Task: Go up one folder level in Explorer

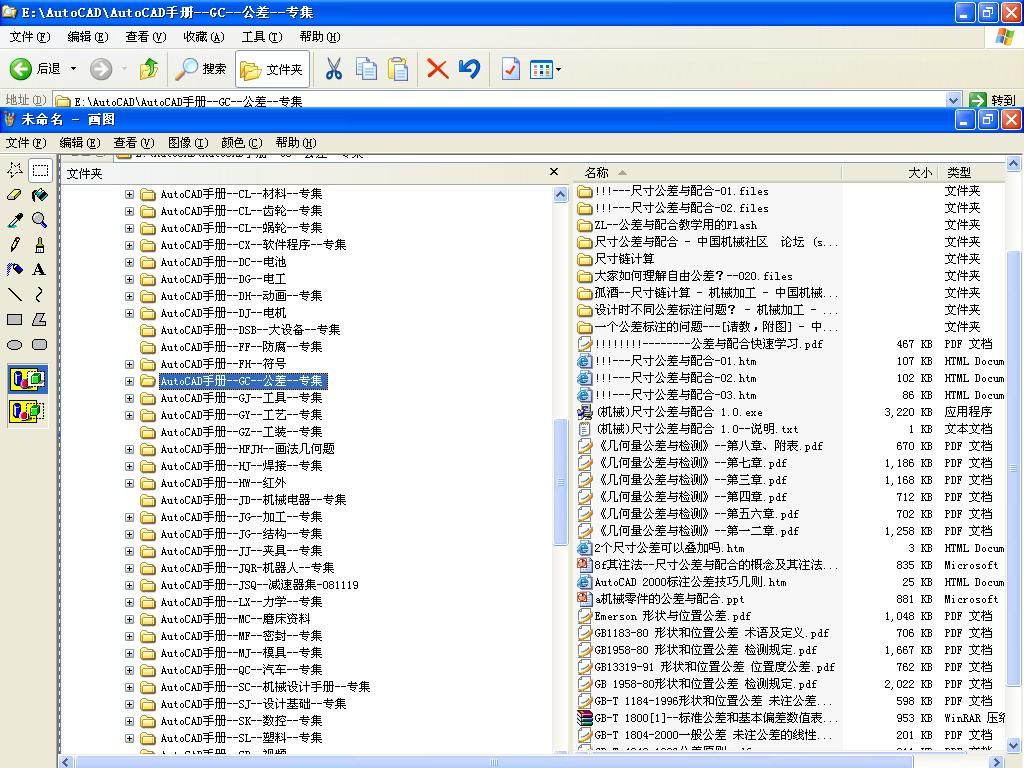Action: point(150,69)
